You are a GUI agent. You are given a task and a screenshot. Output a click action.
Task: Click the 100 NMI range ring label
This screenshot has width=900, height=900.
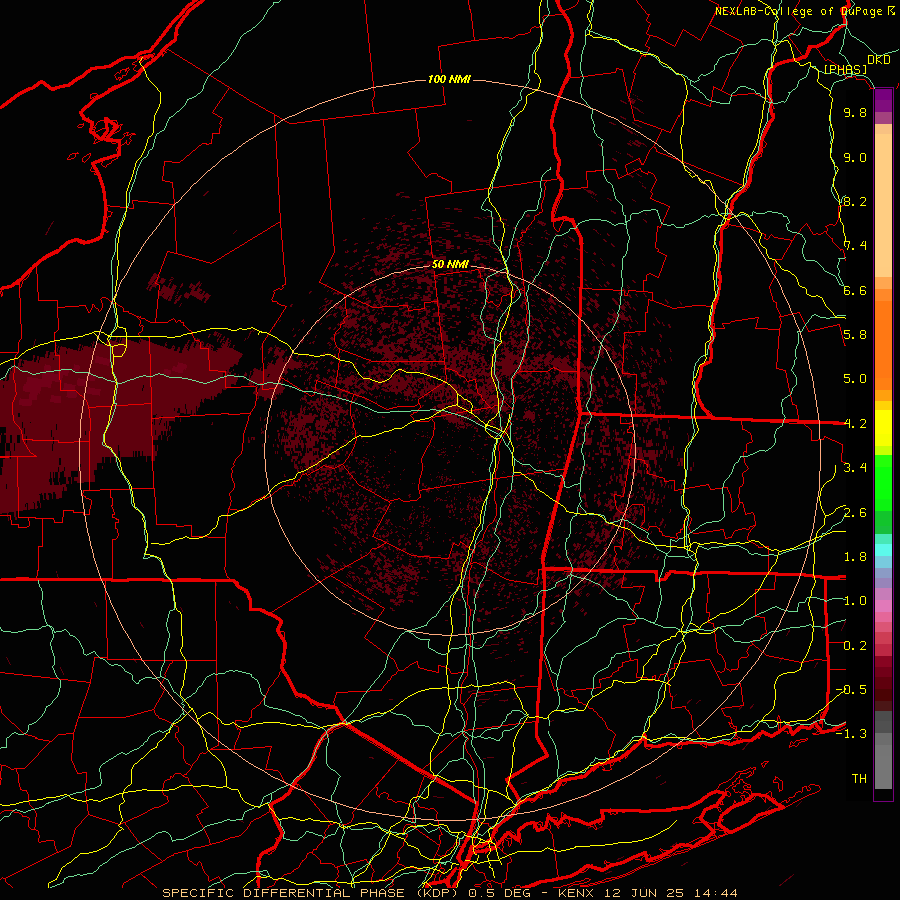[449, 79]
